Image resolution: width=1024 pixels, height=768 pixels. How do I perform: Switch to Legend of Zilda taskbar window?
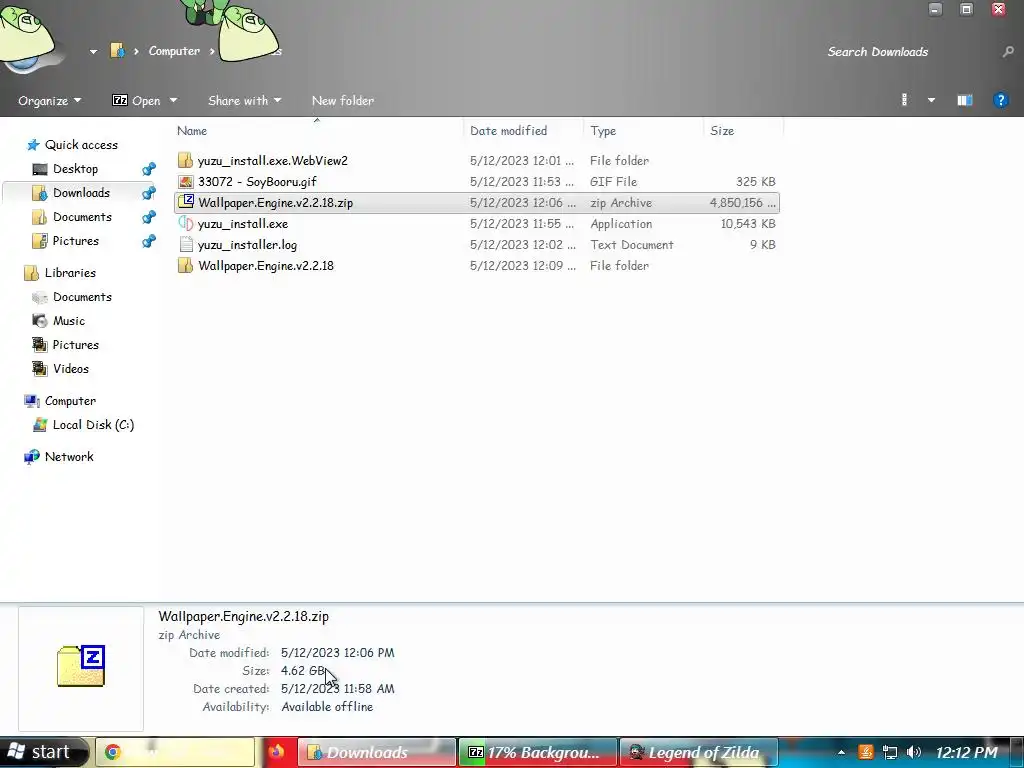(x=698, y=752)
